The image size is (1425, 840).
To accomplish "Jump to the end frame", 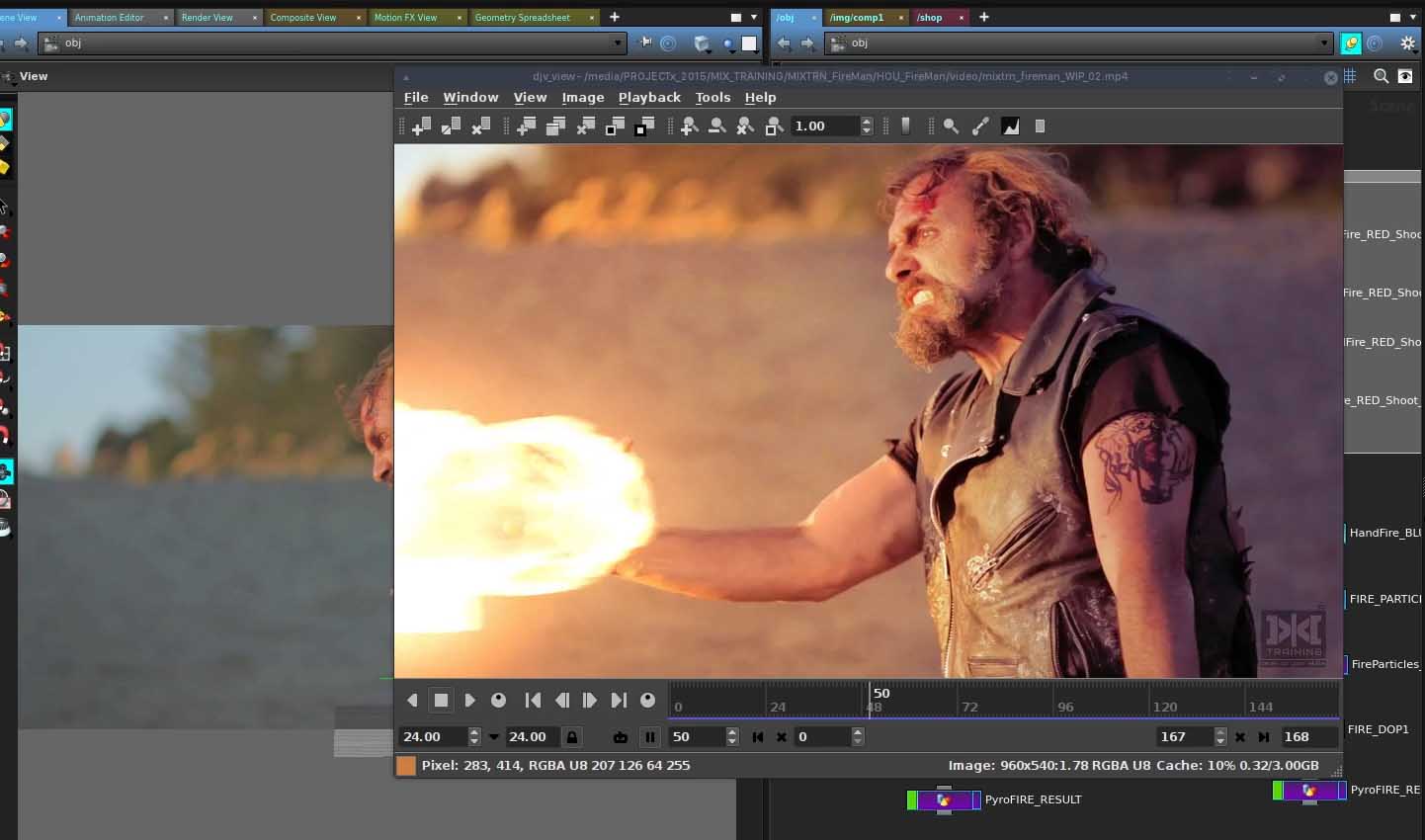I will click(619, 700).
